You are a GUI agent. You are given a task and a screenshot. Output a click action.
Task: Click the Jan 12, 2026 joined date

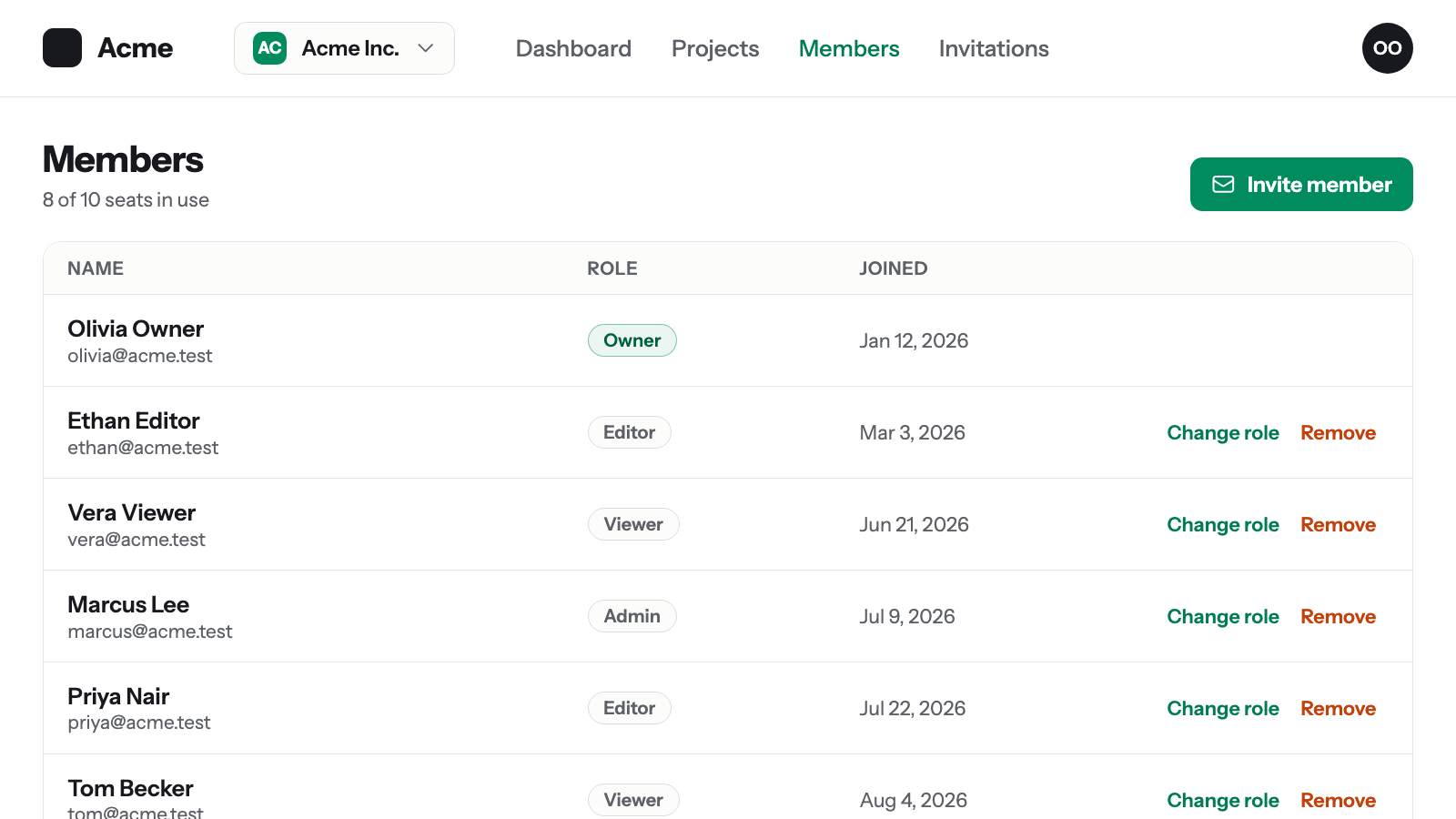pyautogui.click(x=914, y=340)
